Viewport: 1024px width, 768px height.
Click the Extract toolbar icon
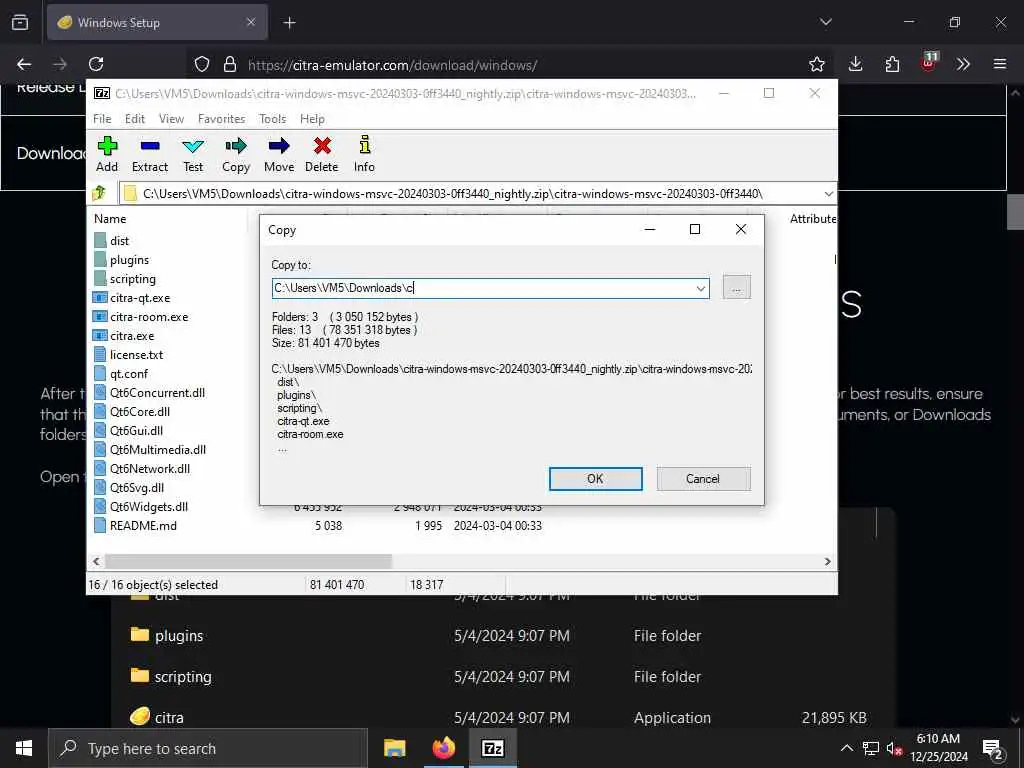pos(150,154)
